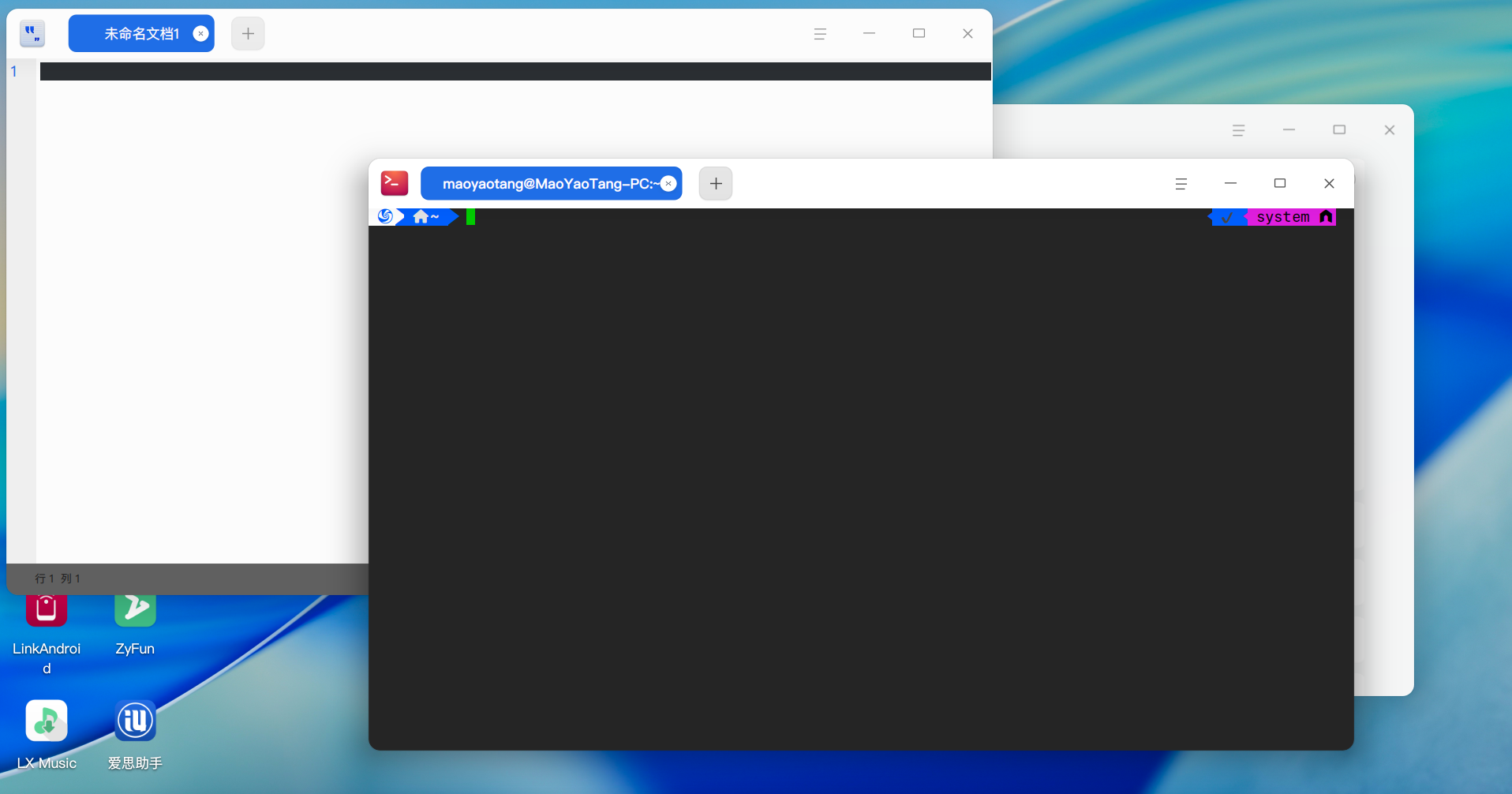Minimize the terminal window
1512x794 pixels.
tap(1230, 183)
